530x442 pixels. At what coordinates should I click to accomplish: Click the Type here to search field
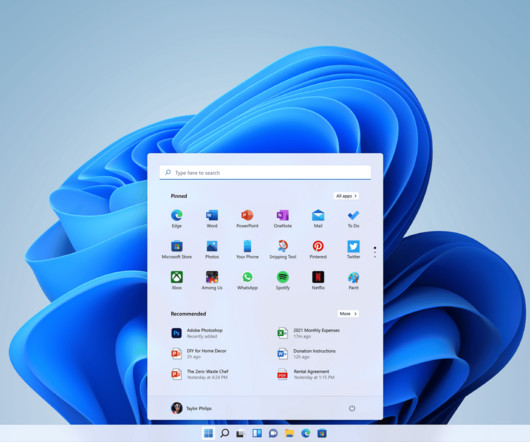(x=265, y=173)
